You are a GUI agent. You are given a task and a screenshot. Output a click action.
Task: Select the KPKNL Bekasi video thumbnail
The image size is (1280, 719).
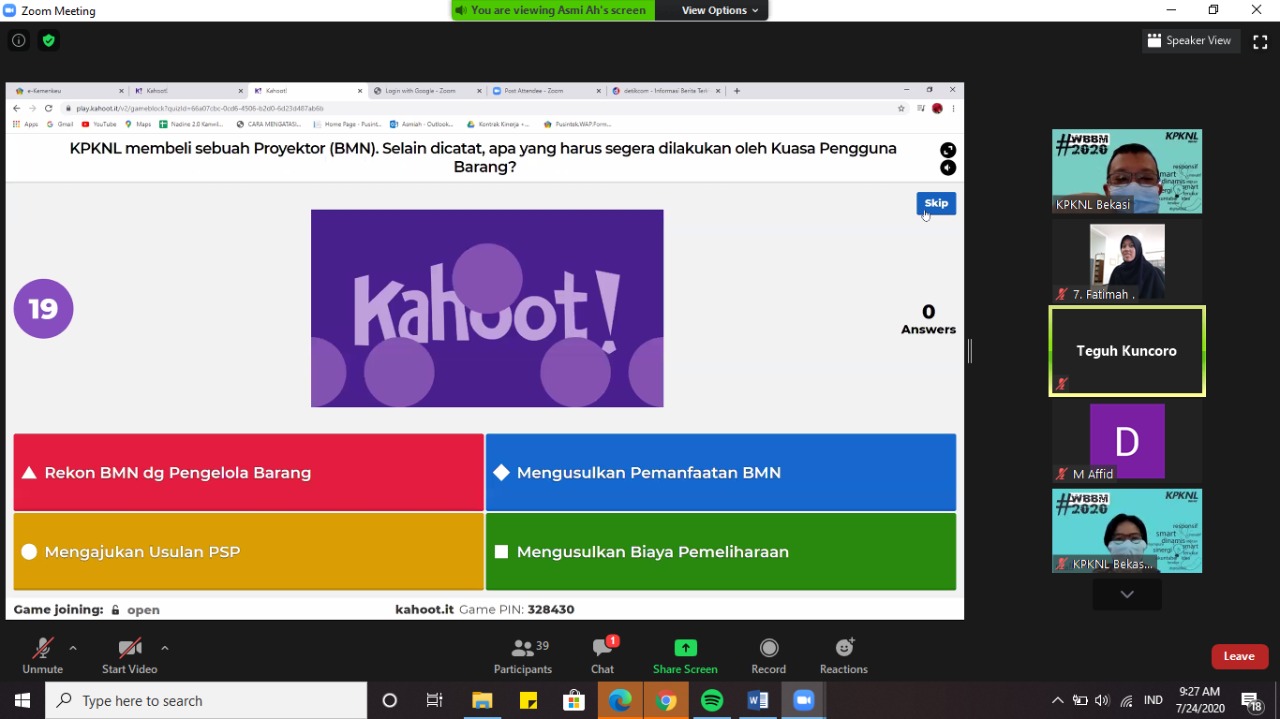click(x=1127, y=171)
